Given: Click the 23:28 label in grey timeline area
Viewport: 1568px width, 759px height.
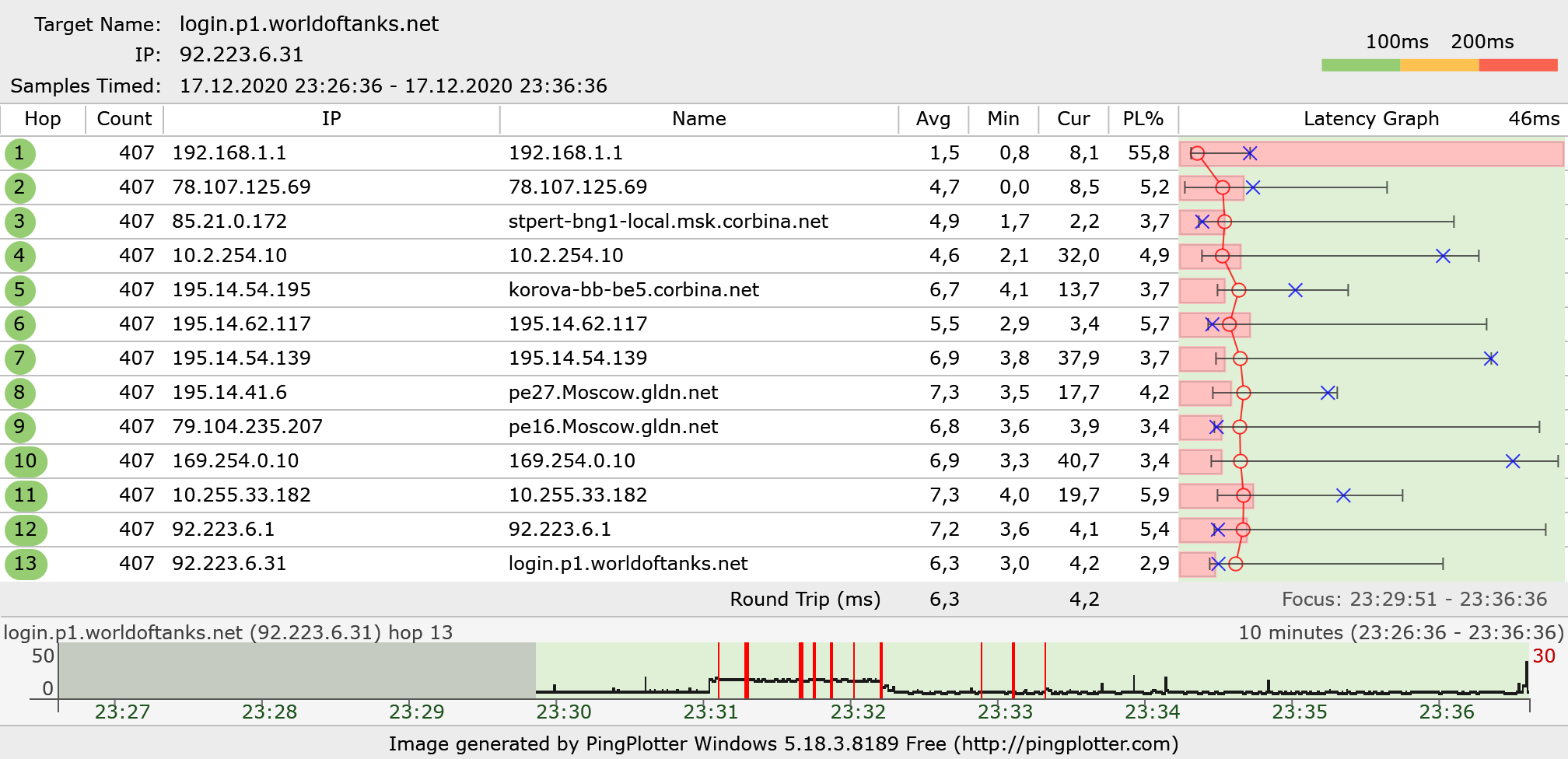Looking at the screenshot, I should [269, 712].
